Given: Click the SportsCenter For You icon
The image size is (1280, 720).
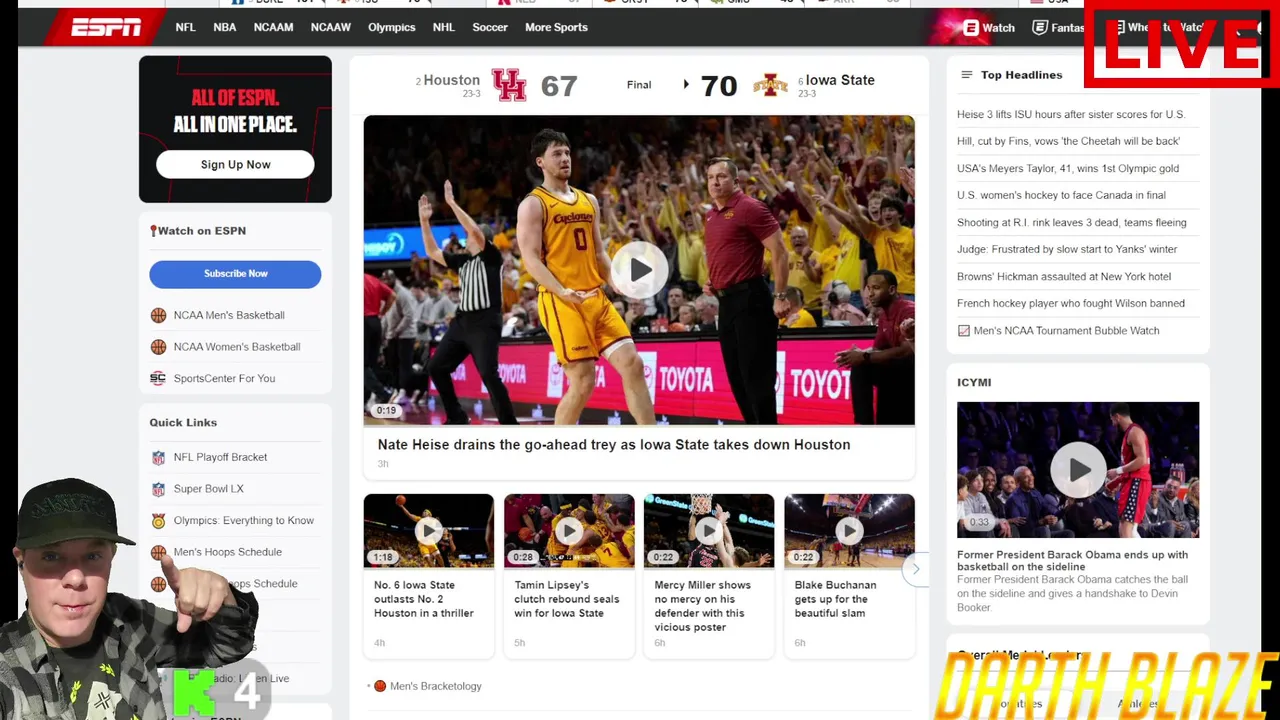Looking at the screenshot, I should point(158,378).
